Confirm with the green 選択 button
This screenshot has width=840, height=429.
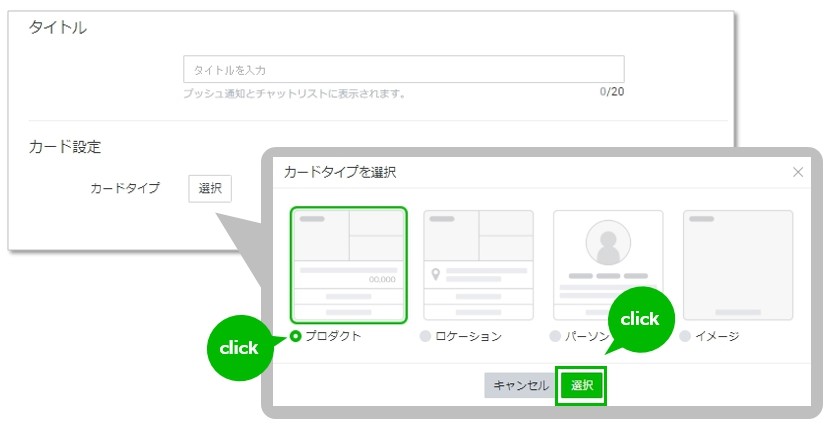[x=581, y=386]
